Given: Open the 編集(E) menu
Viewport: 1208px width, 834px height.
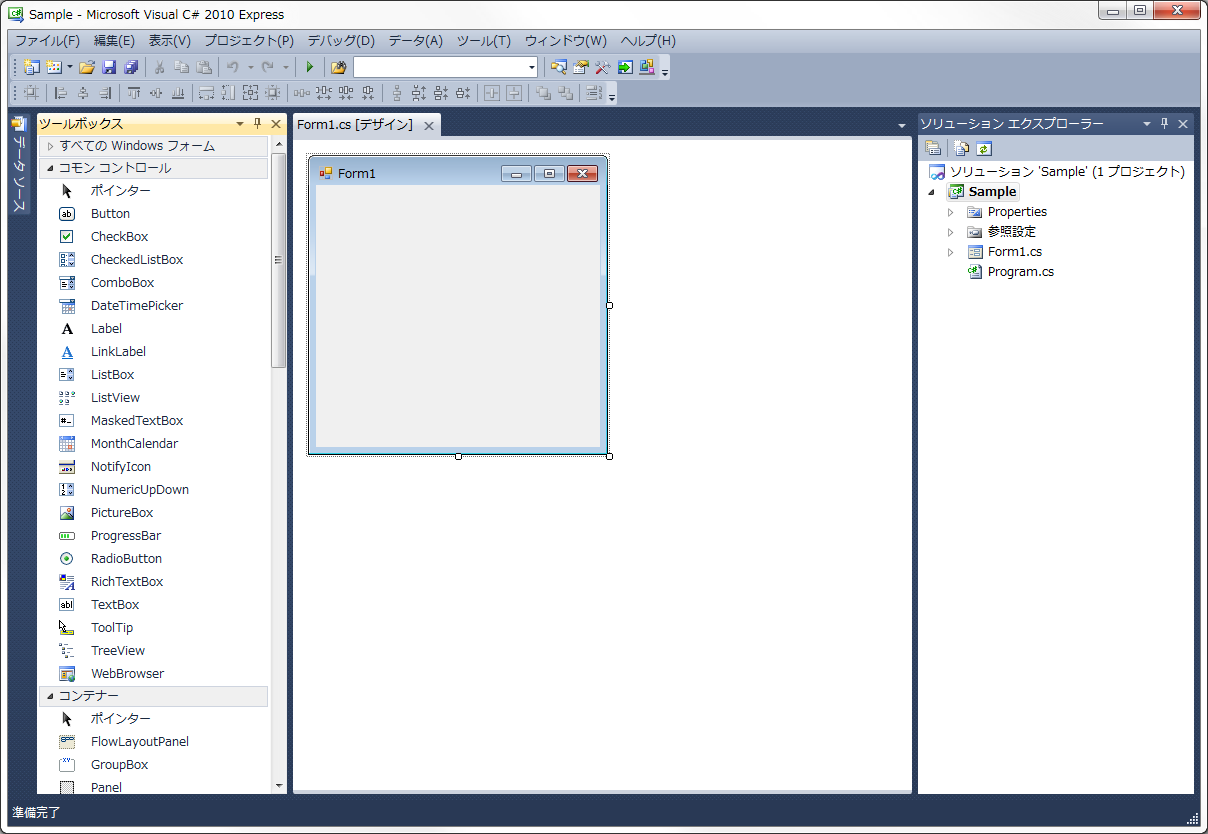Looking at the screenshot, I should click(x=114, y=41).
